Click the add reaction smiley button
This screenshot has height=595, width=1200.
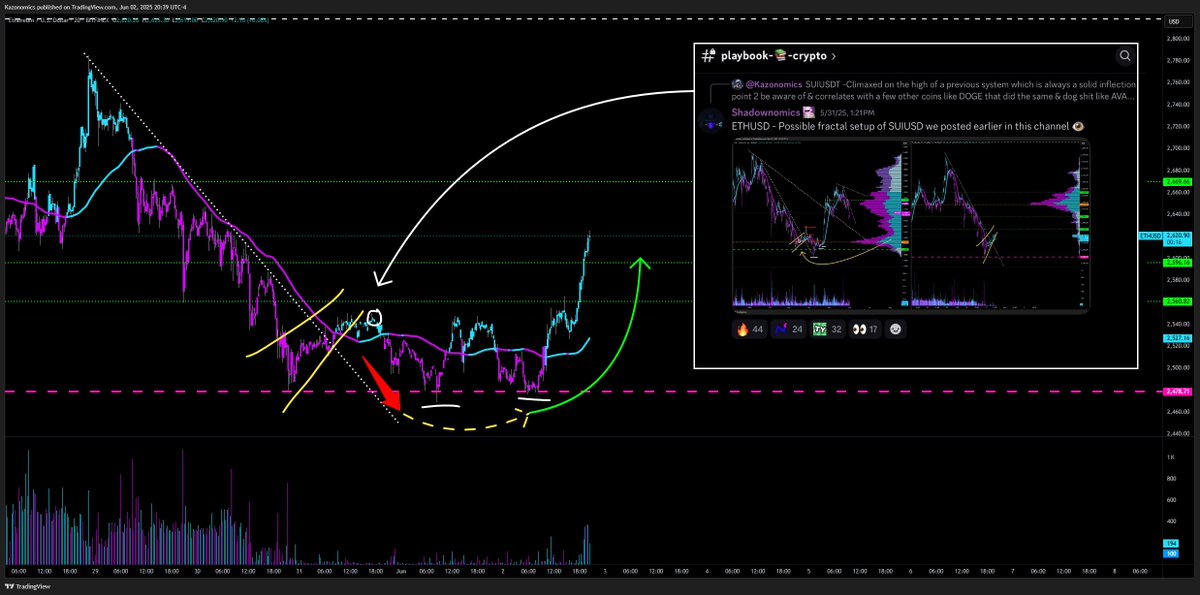coord(896,328)
